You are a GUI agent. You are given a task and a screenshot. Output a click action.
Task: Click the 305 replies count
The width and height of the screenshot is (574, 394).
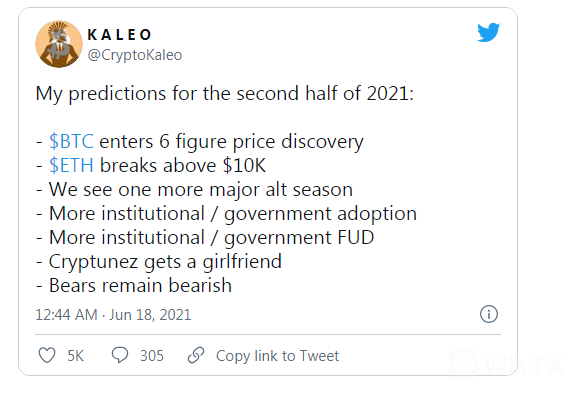click(152, 356)
